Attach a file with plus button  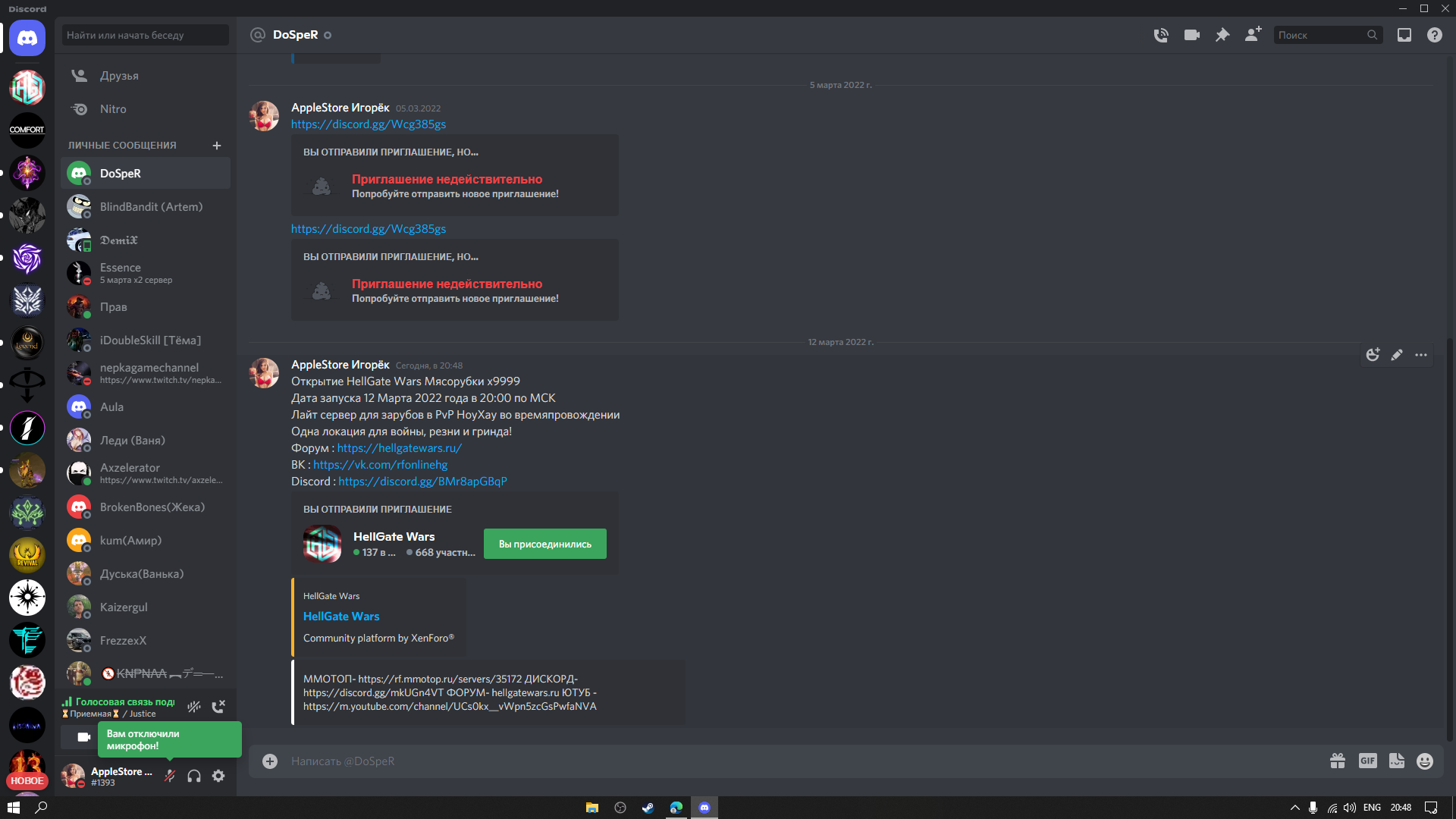point(270,761)
